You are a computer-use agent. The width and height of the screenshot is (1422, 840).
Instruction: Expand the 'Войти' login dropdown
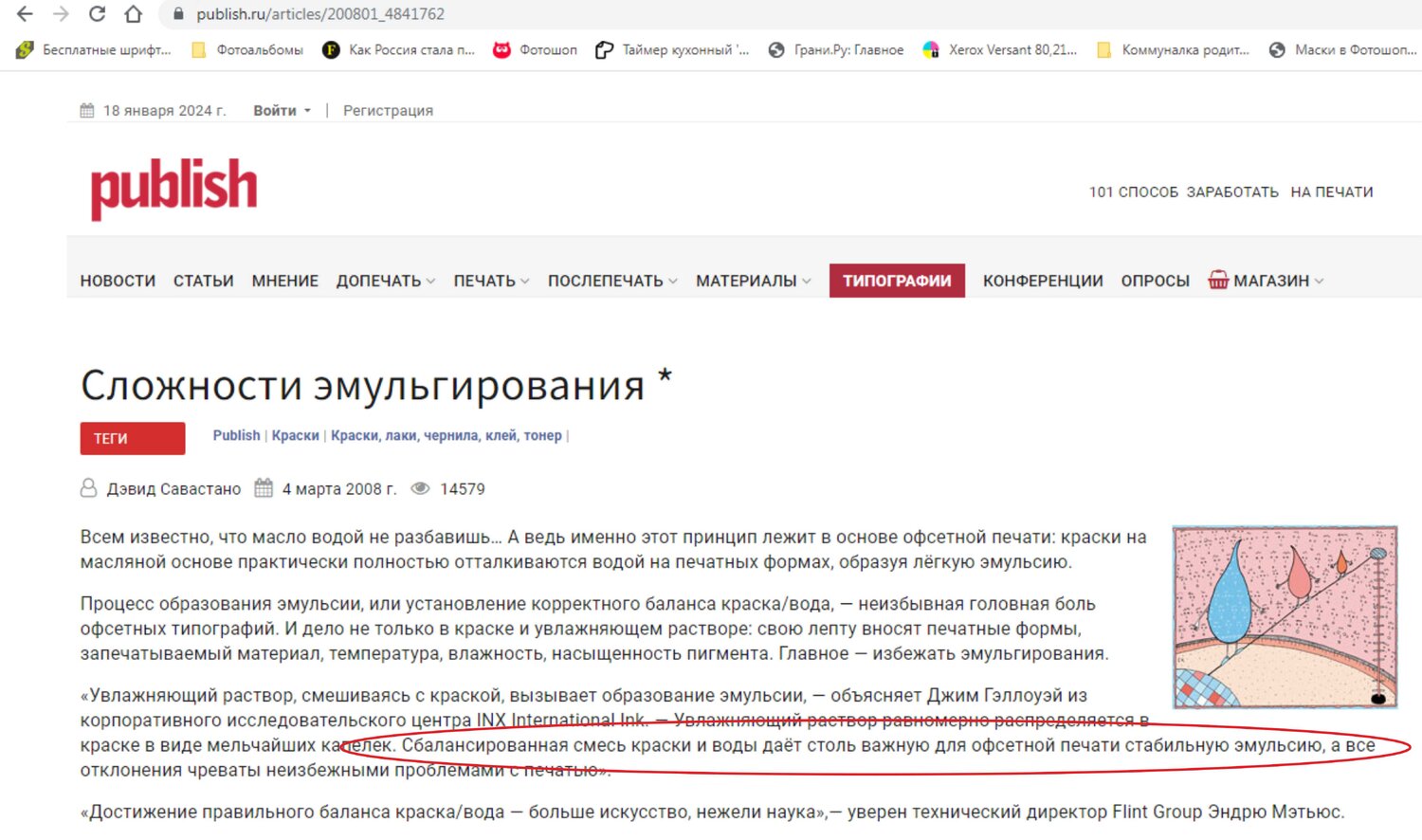(x=282, y=111)
